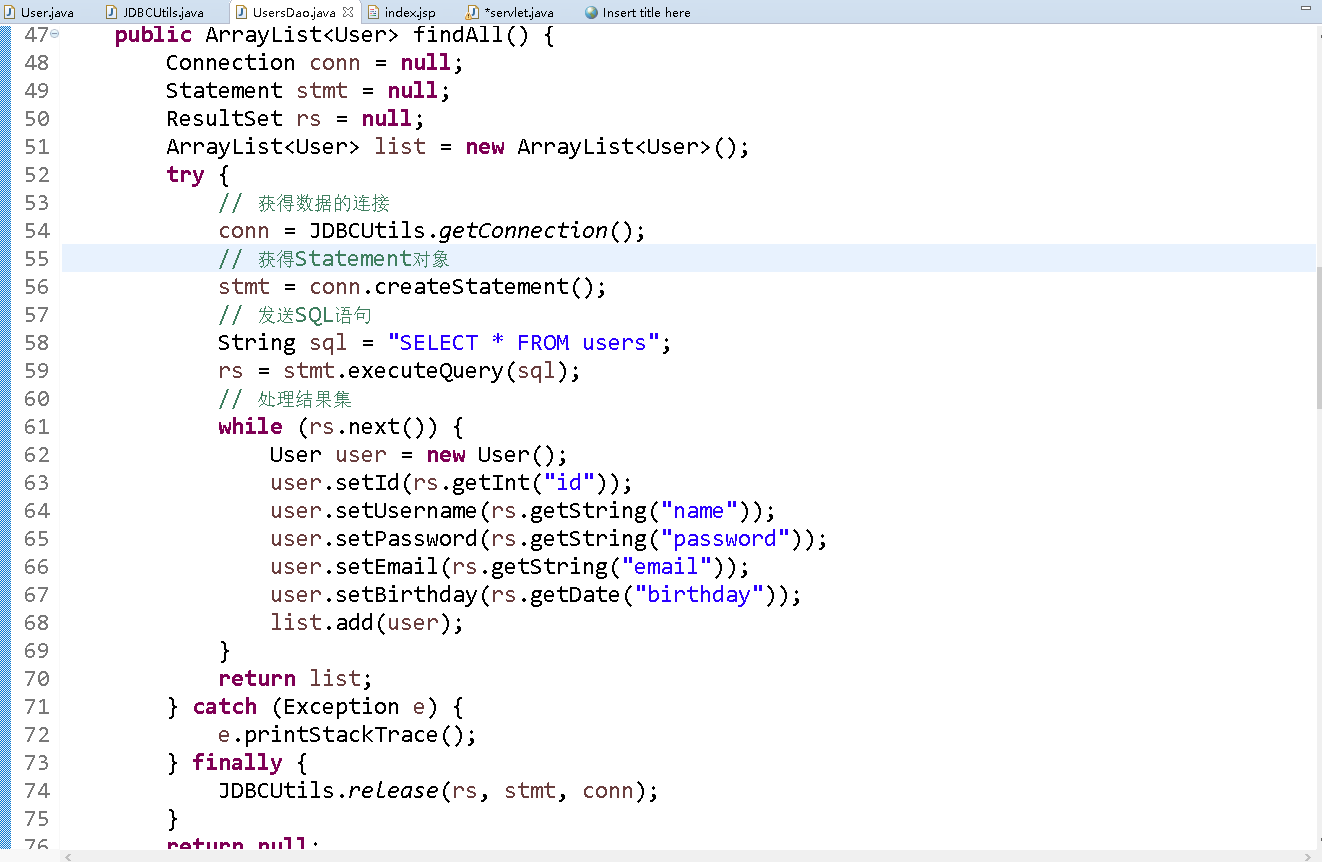This screenshot has height=862, width=1322.
Task: Click 'getConnection' in JDBCUtils call
Action: (x=523, y=231)
